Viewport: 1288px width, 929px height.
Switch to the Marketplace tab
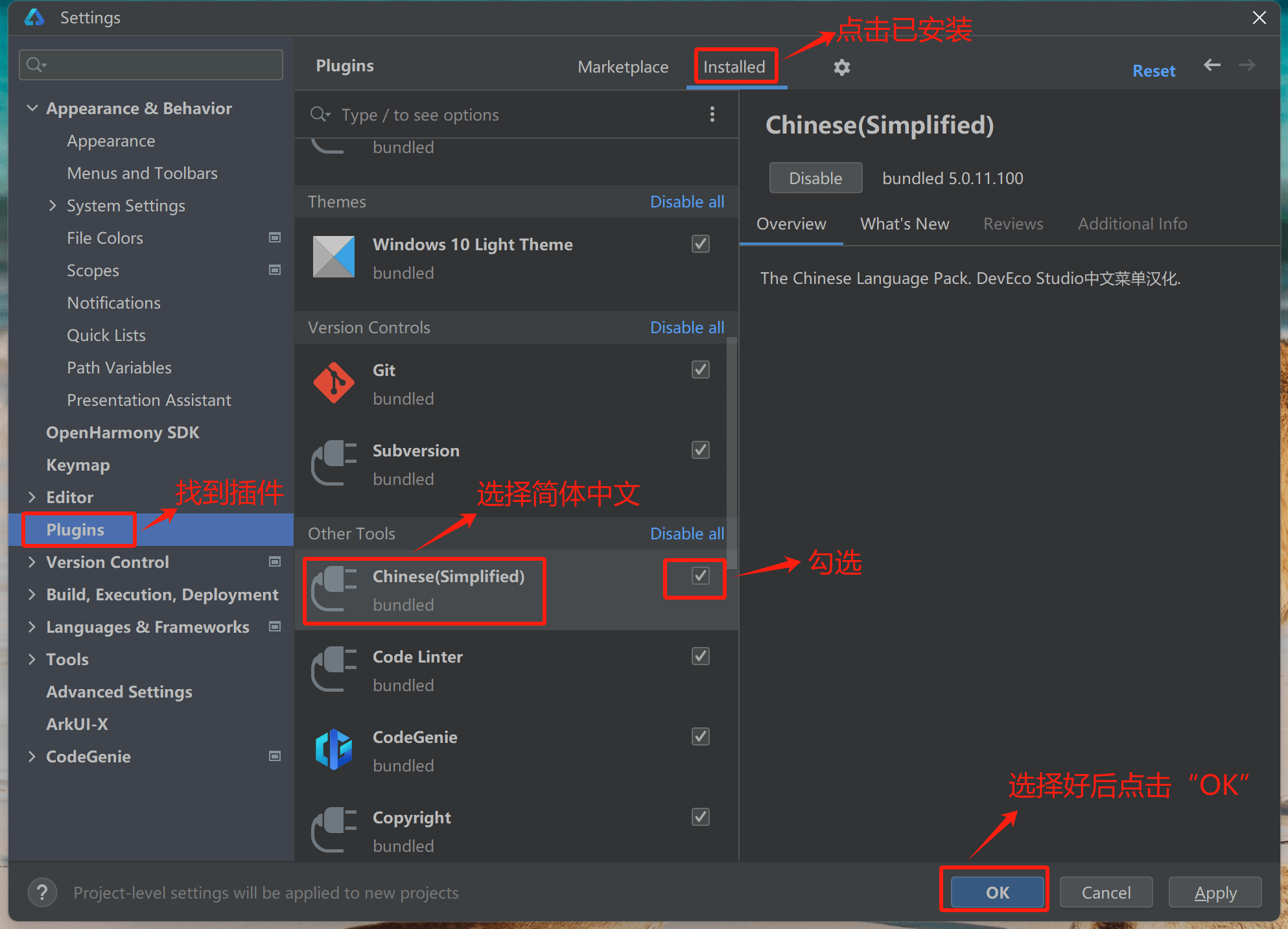tap(622, 67)
